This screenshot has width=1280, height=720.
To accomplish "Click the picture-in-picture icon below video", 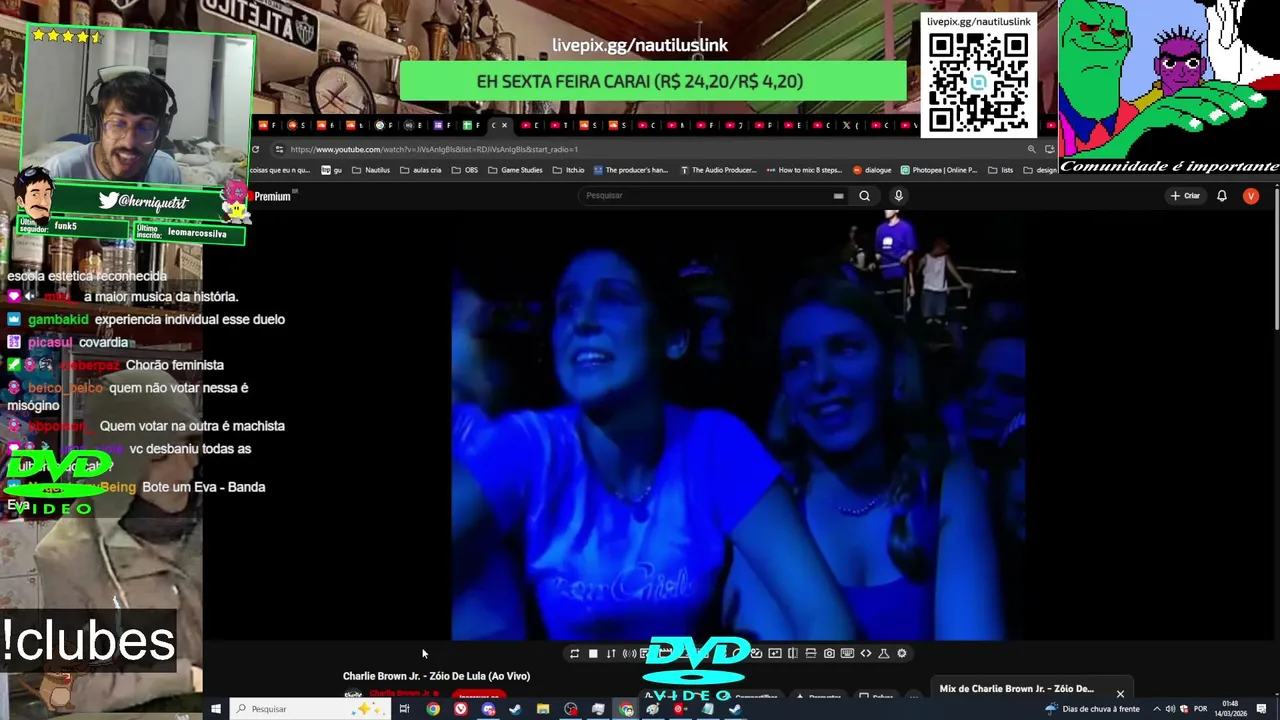I will [775, 654].
